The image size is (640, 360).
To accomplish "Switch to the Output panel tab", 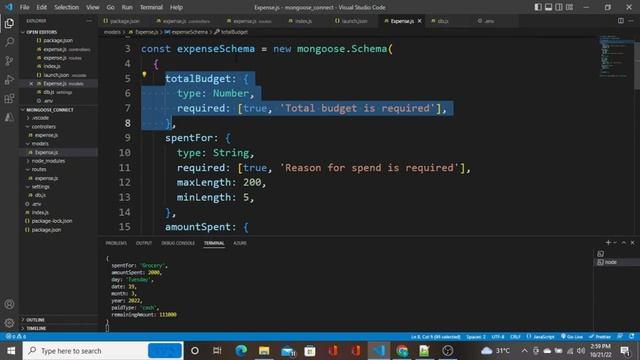I will click(x=144, y=243).
